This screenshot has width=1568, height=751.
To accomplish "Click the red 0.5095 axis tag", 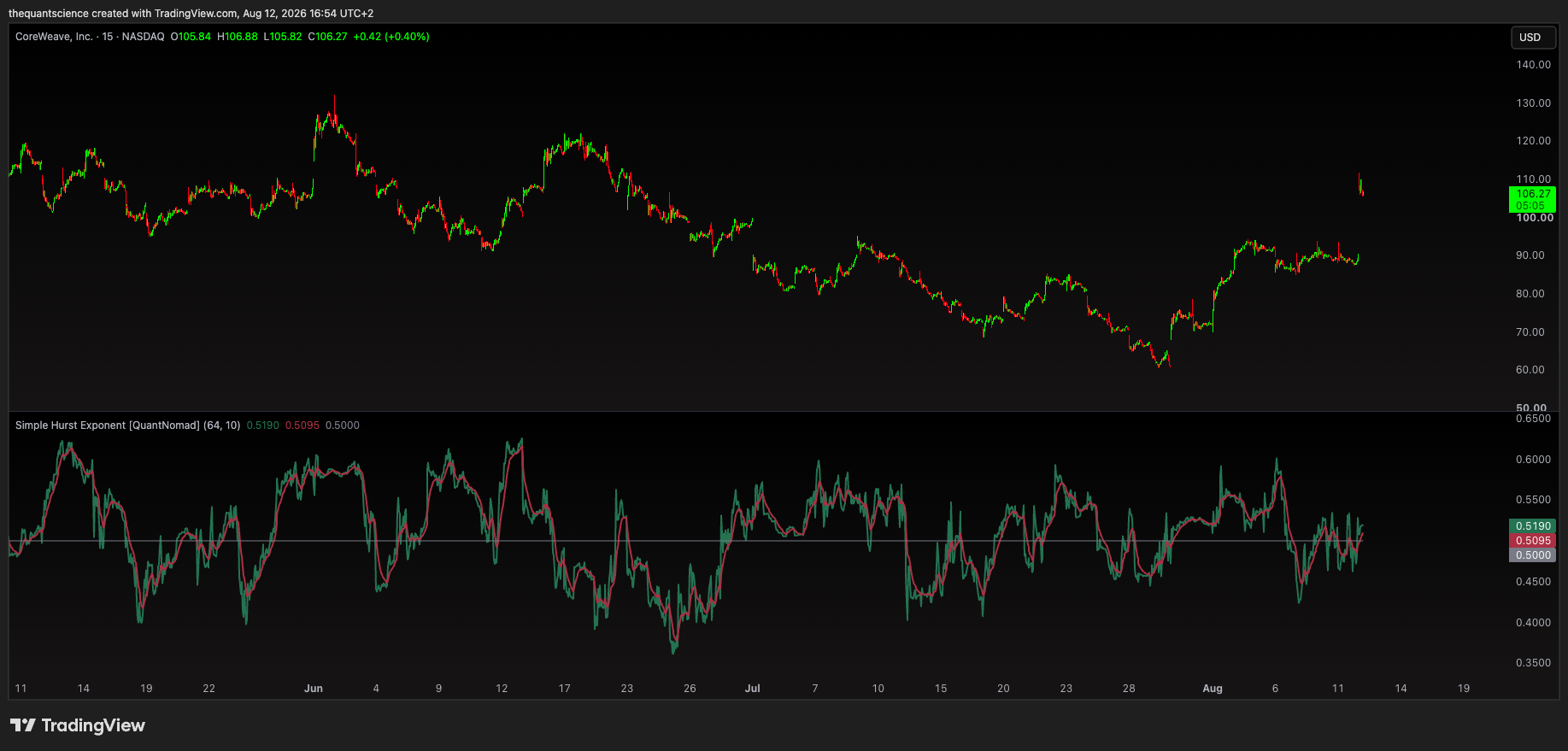I will point(1533,541).
